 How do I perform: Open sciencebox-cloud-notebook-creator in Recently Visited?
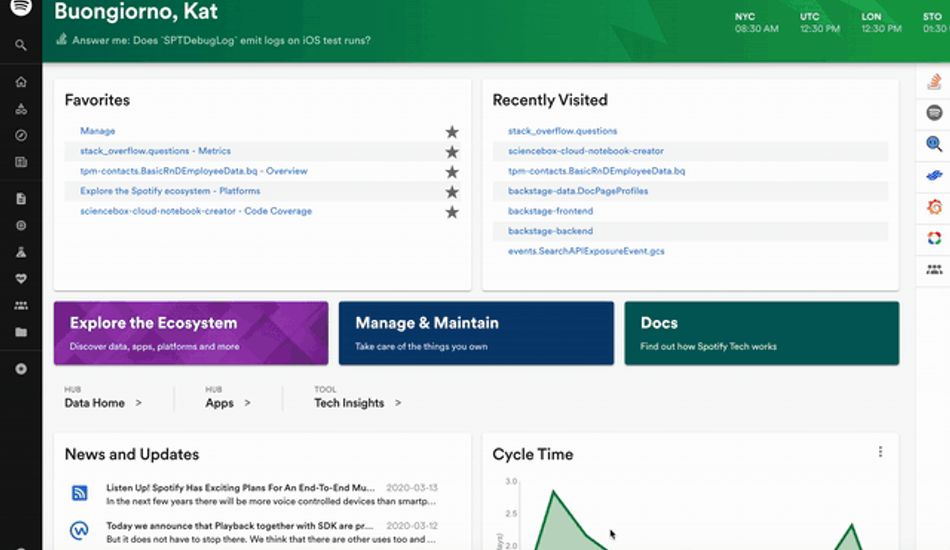[585, 151]
